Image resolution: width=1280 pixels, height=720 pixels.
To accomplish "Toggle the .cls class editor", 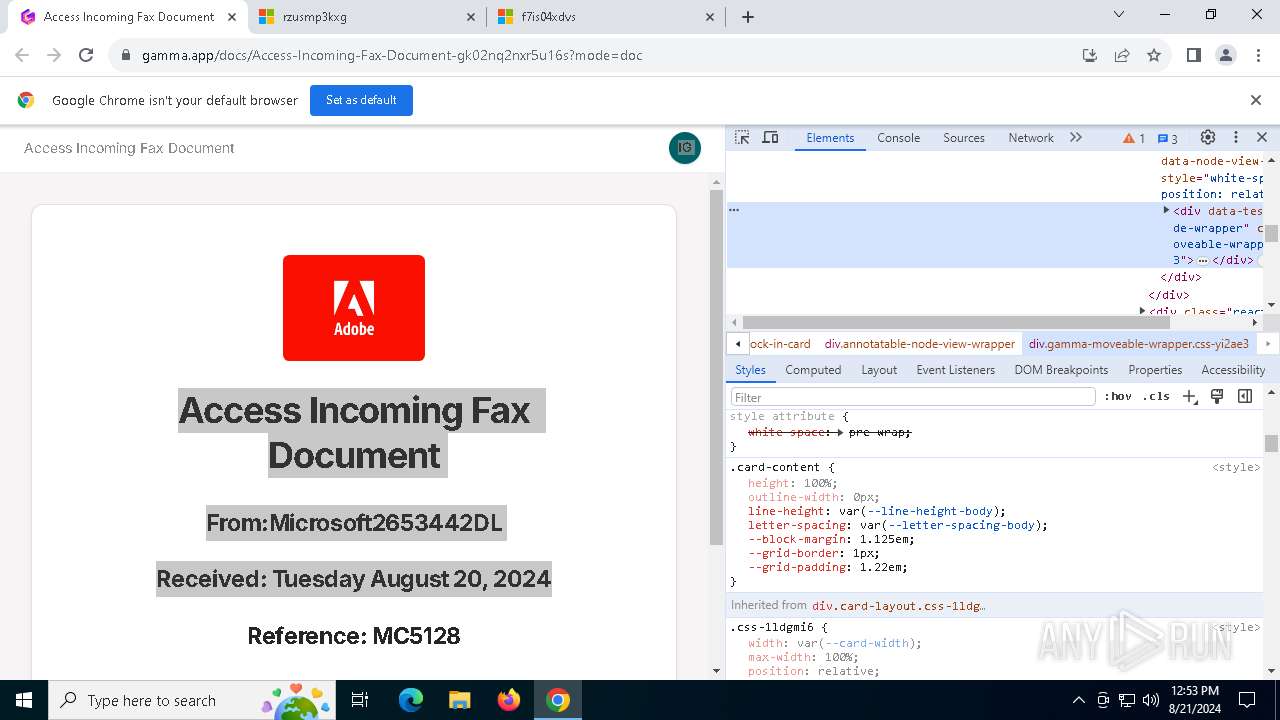I will point(1156,397).
